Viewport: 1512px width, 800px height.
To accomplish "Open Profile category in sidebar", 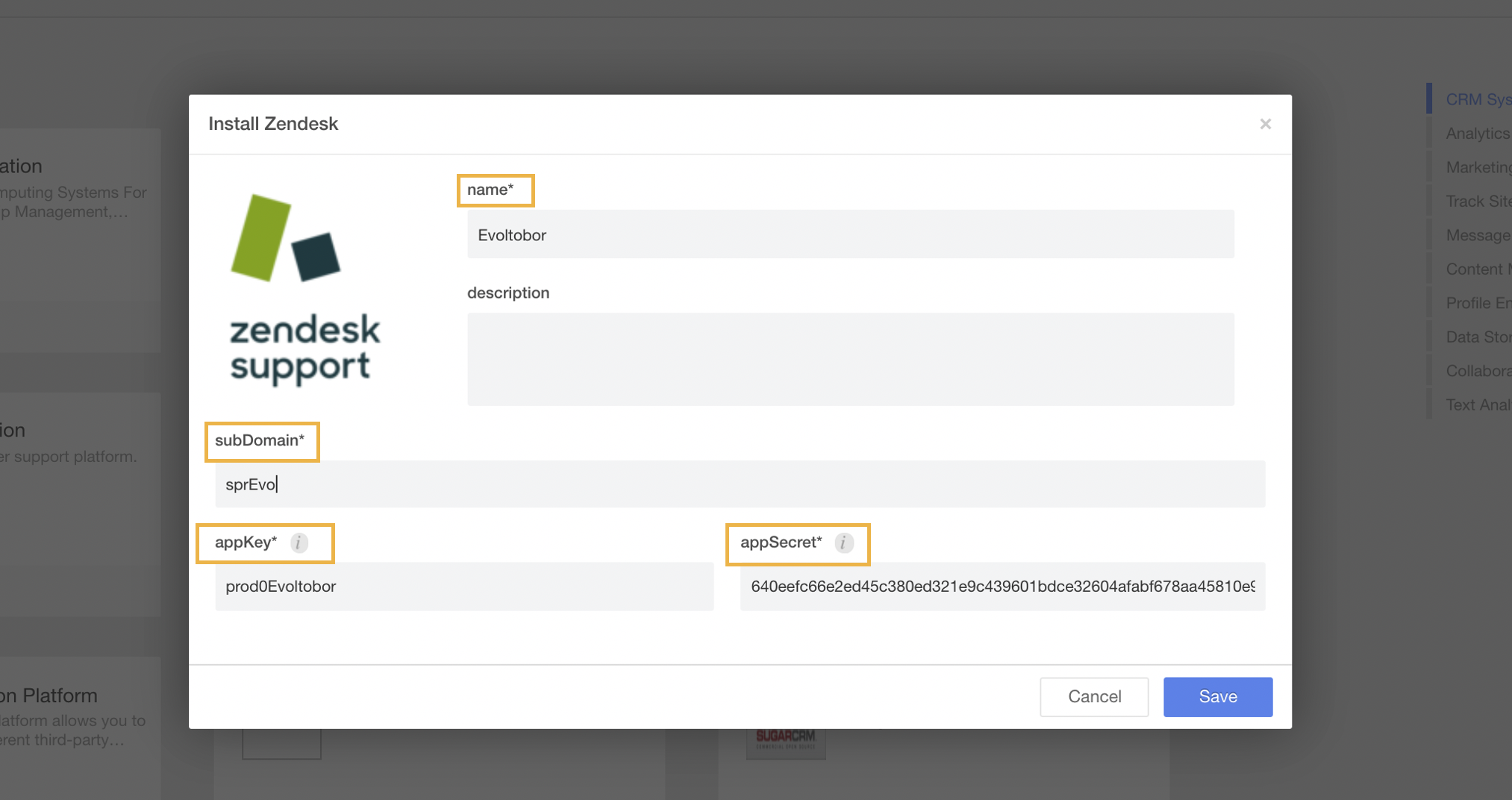I will click(x=1478, y=303).
